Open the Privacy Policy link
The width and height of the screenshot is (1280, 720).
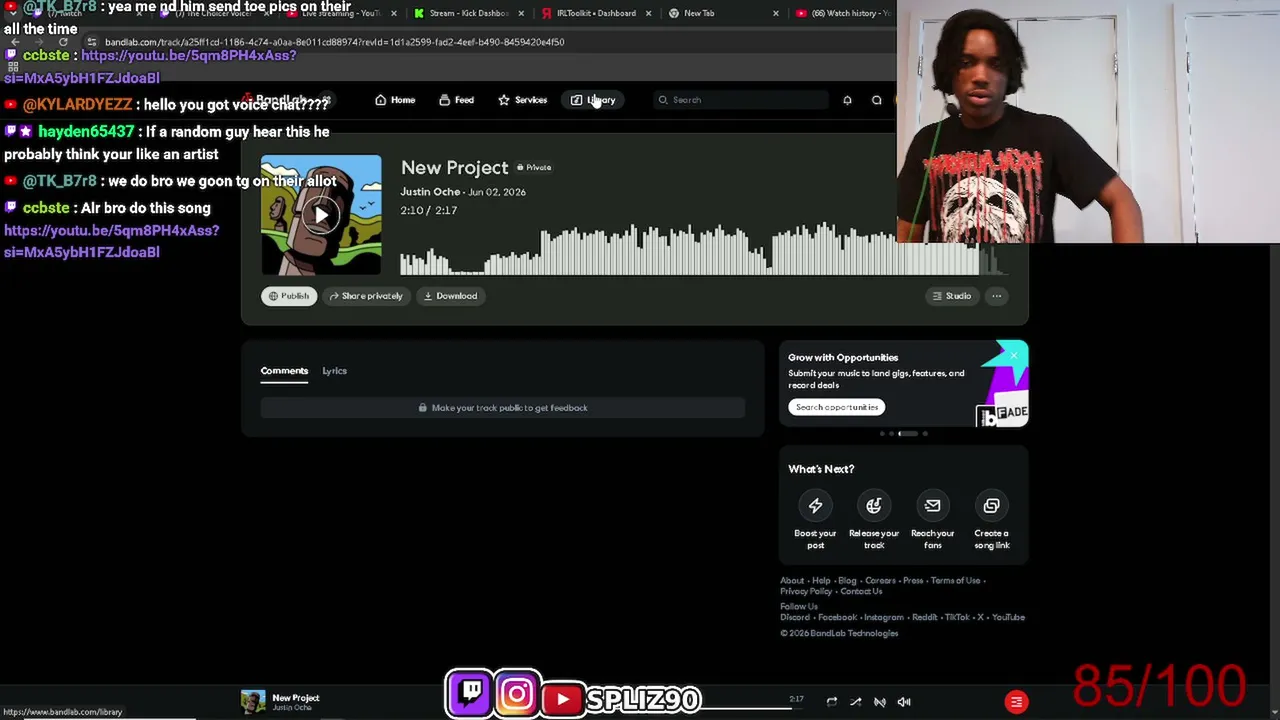[x=805, y=592]
